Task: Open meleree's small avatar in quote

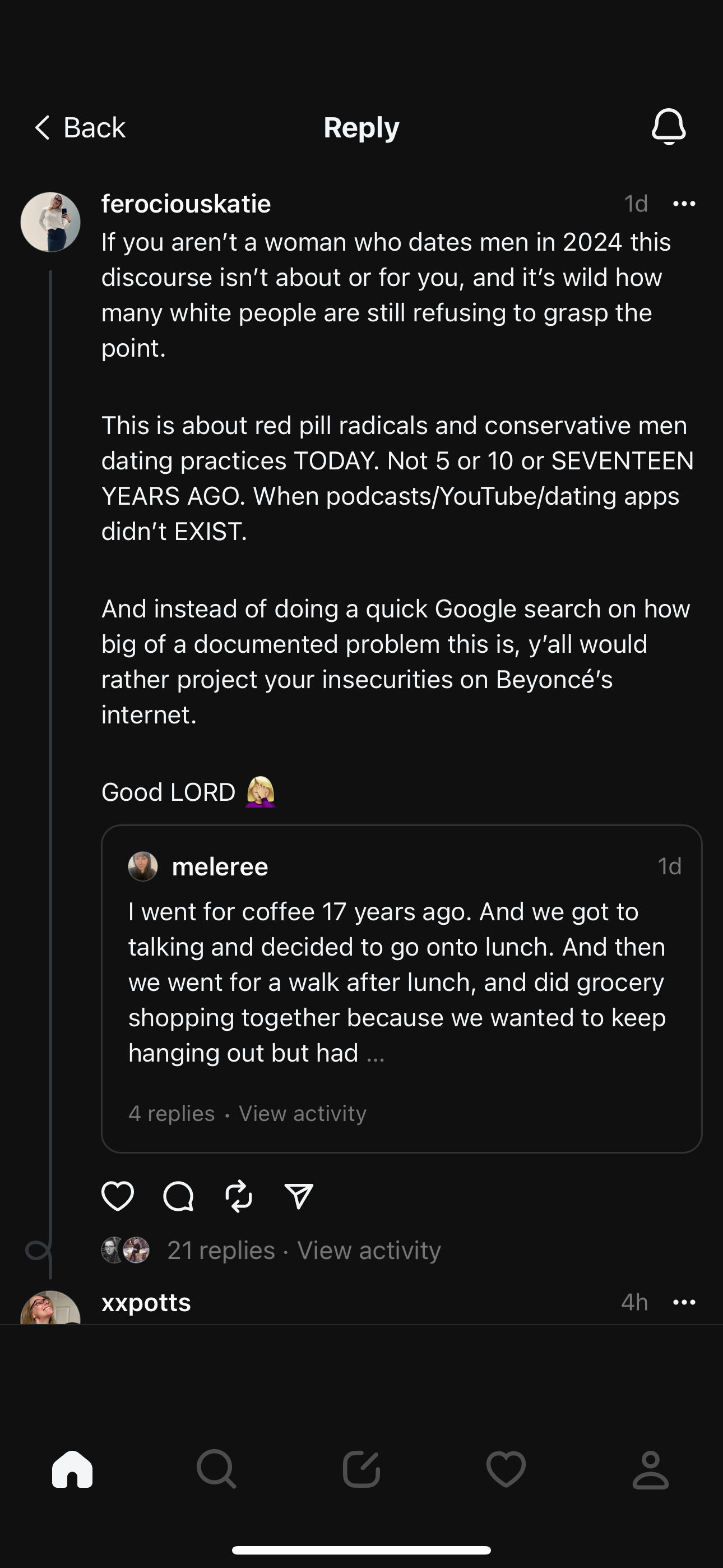Action: point(143,866)
